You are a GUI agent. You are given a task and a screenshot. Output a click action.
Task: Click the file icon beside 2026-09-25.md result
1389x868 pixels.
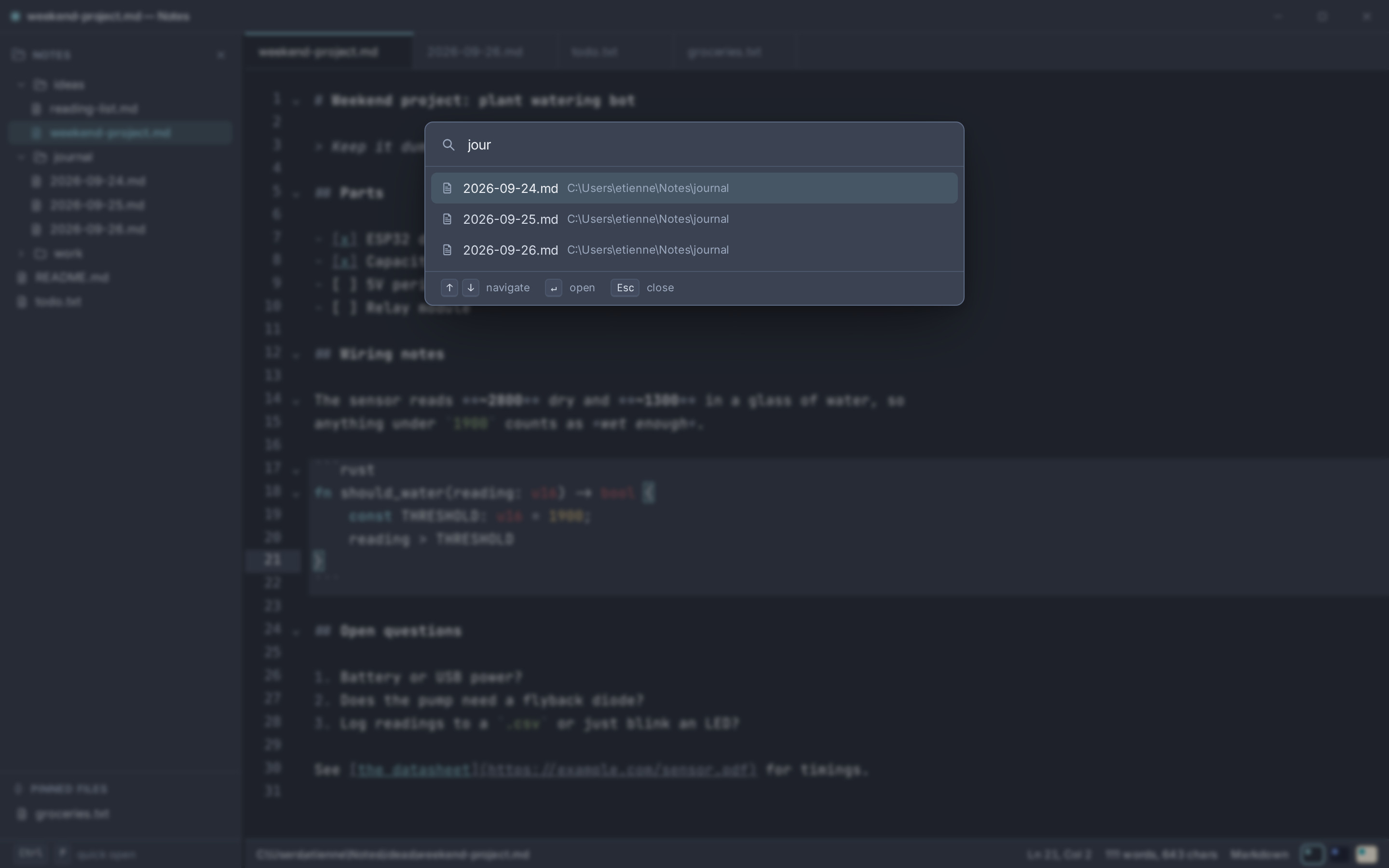[x=447, y=219]
